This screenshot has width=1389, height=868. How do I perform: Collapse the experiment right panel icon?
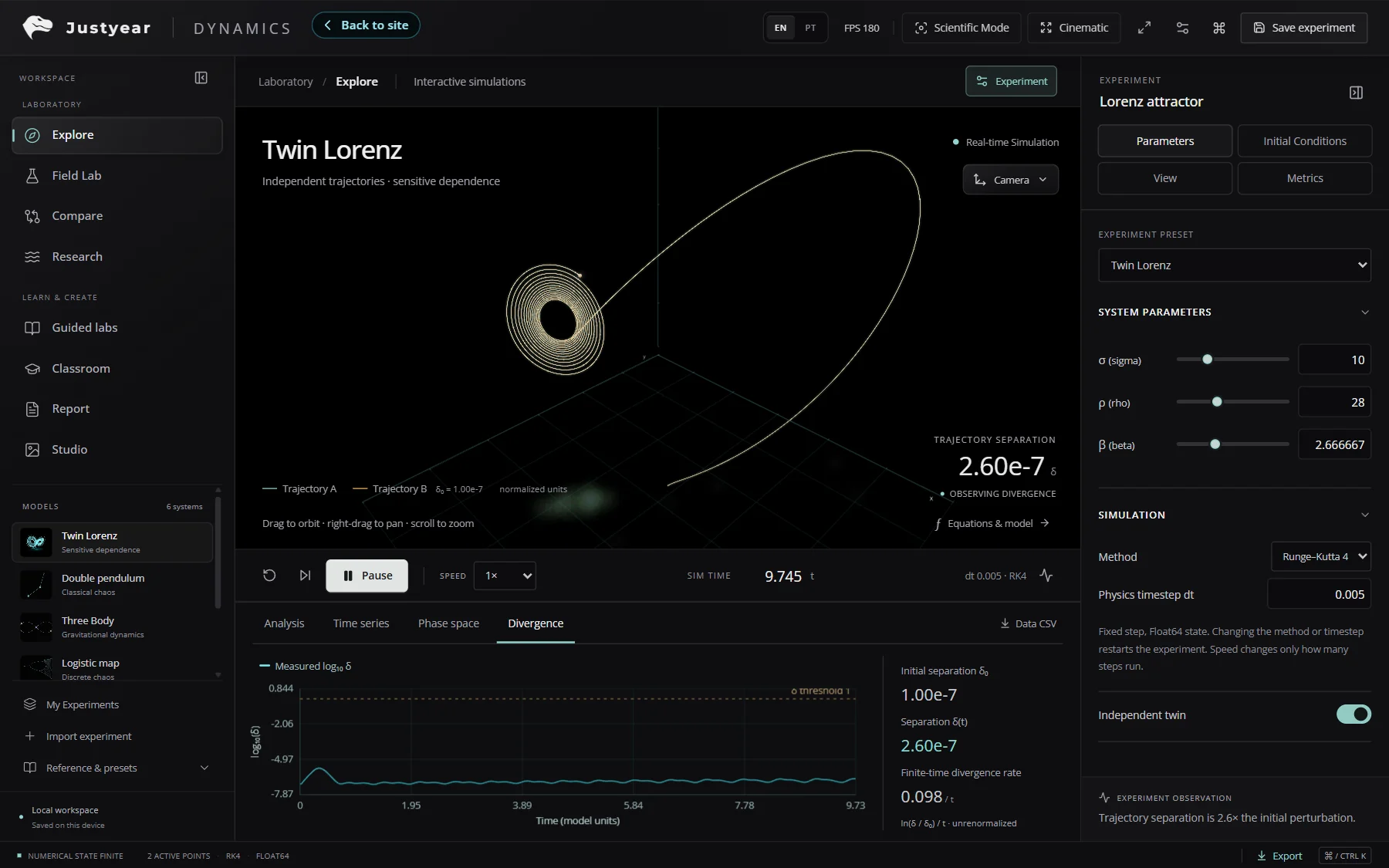click(x=1356, y=93)
